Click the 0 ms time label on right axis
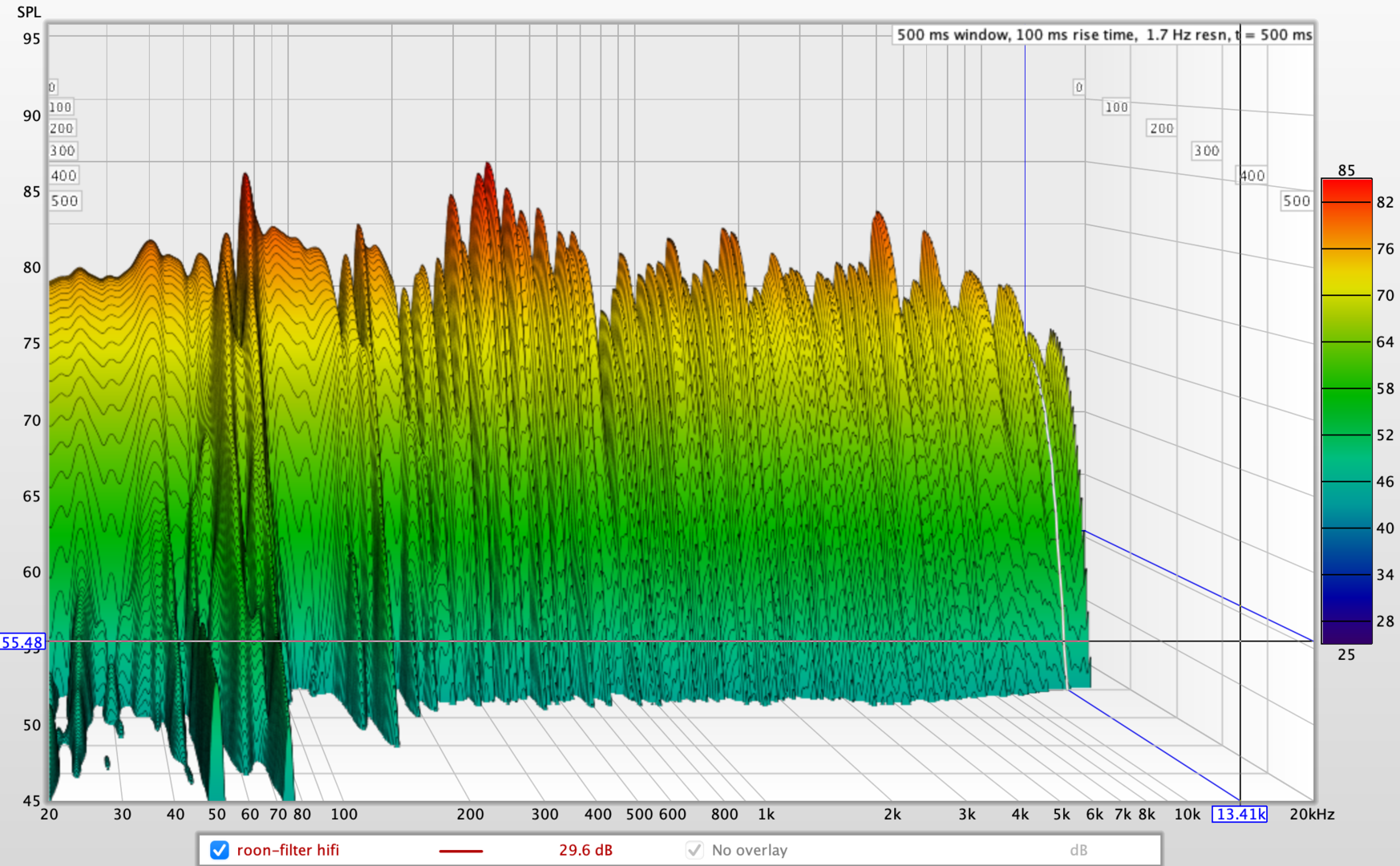 [x=1078, y=87]
